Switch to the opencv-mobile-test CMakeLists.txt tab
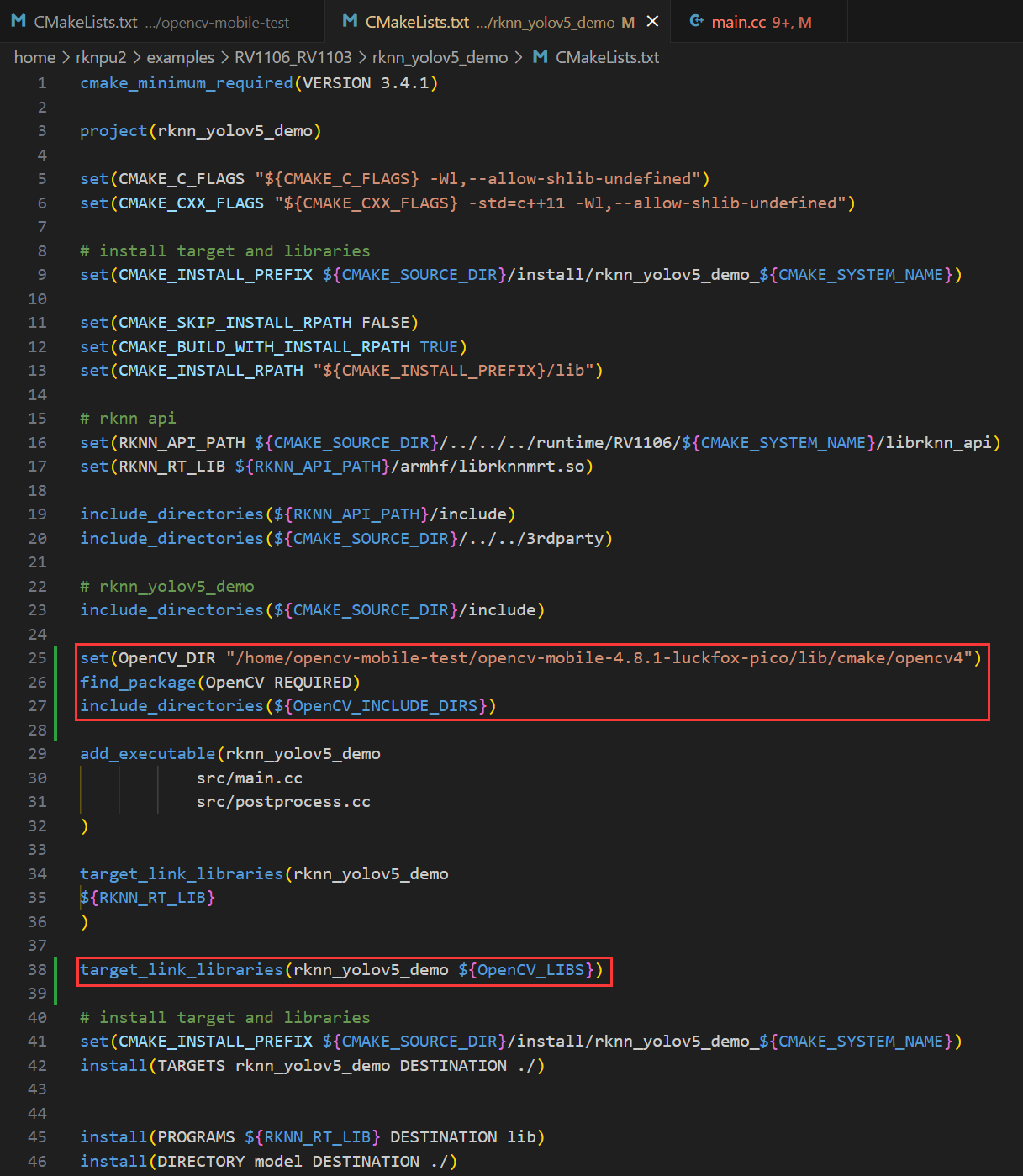 [161, 22]
